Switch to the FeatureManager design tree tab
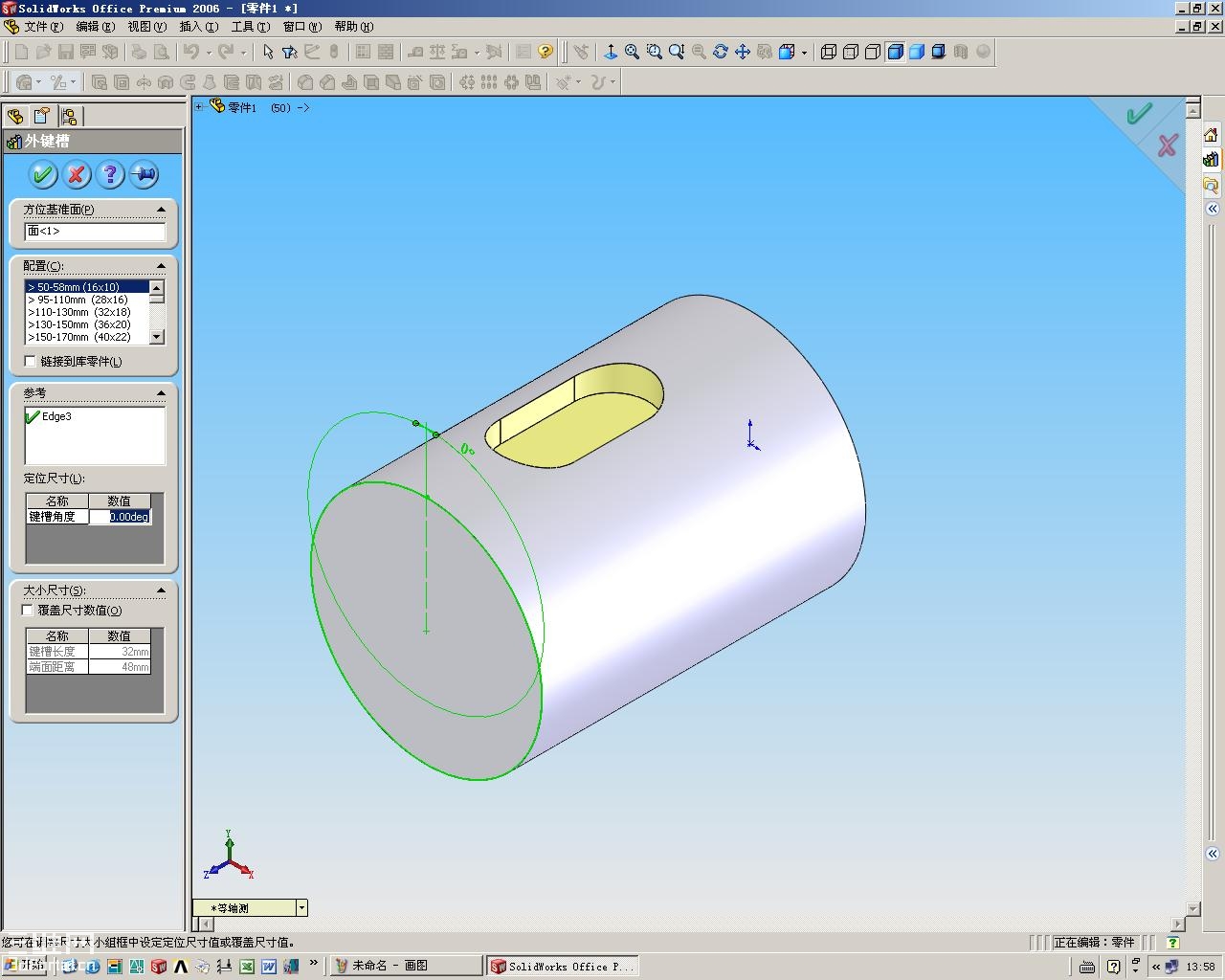 (15, 116)
